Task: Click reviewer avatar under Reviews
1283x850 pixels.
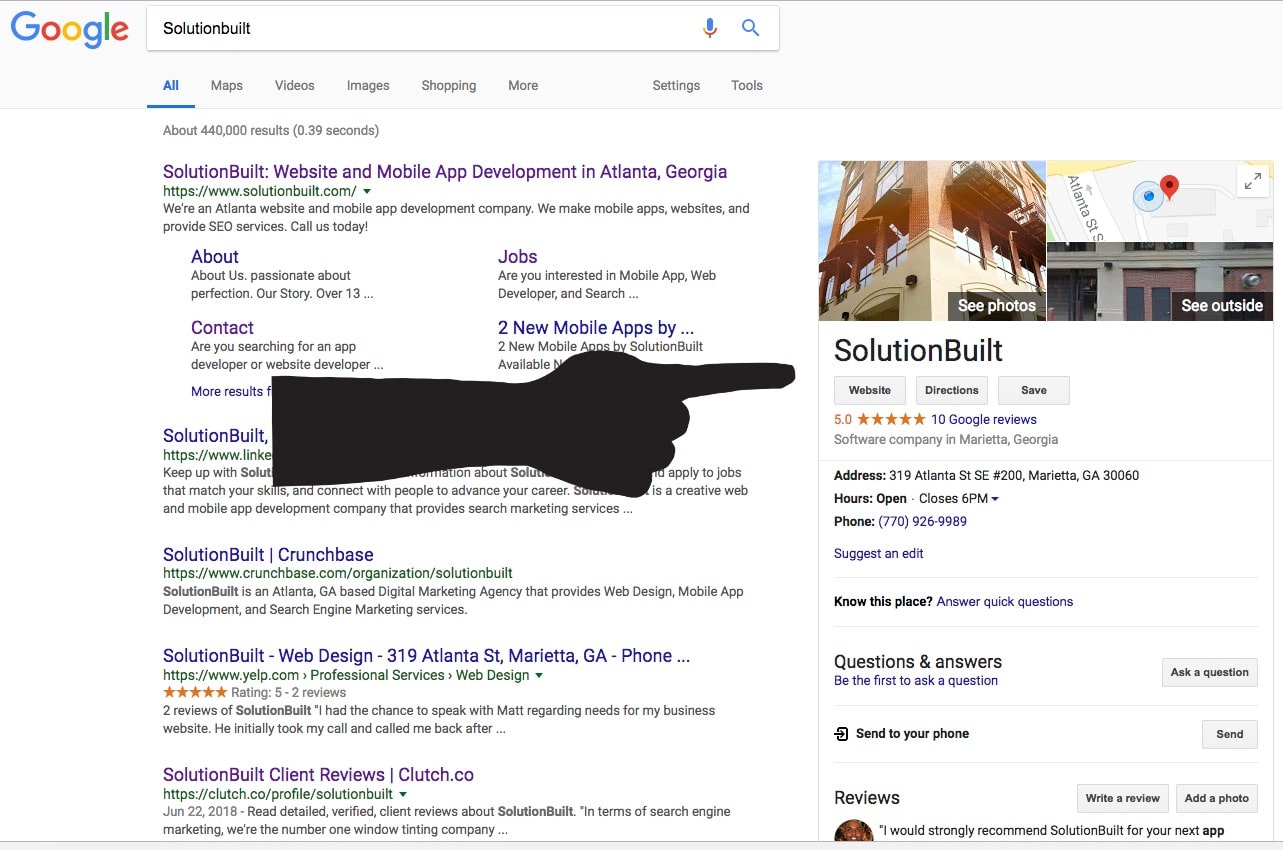Action: (x=853, y=832)
